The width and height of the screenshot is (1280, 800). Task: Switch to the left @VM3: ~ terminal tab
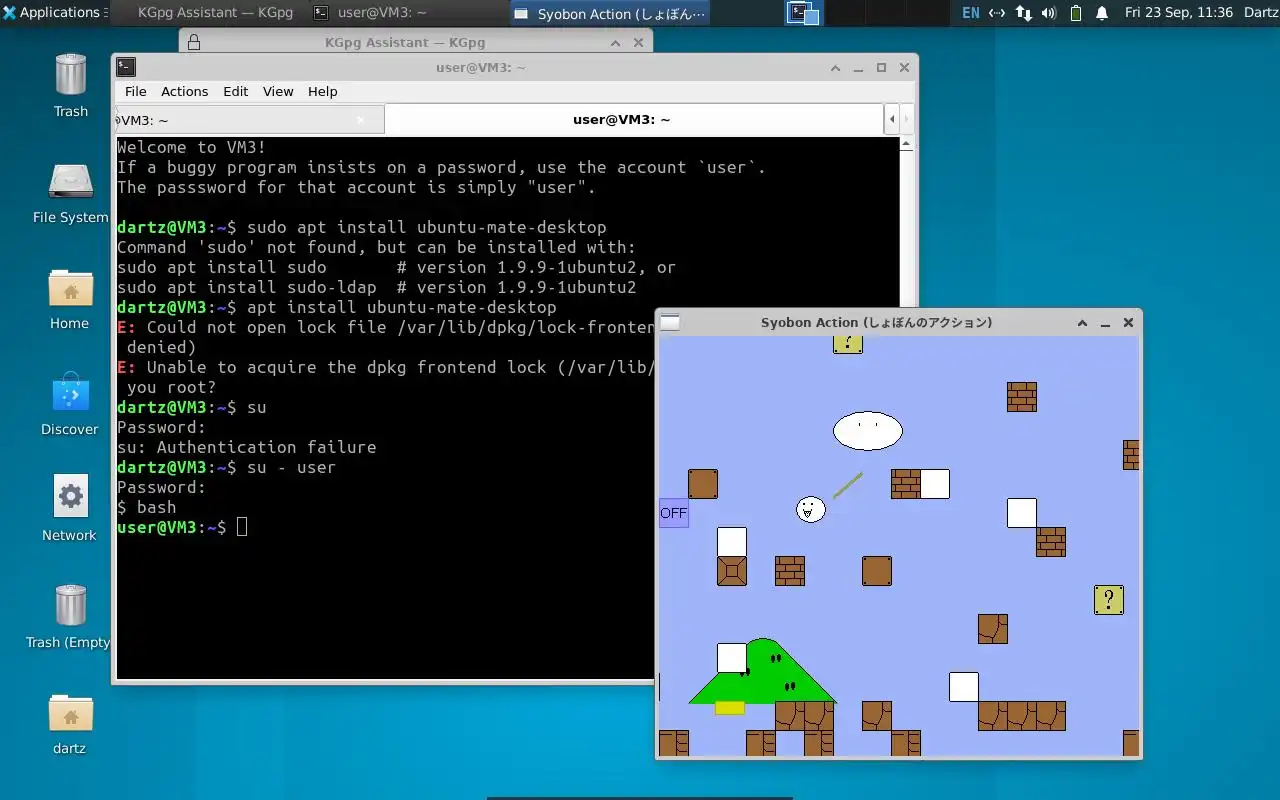[x=249, y=120]
